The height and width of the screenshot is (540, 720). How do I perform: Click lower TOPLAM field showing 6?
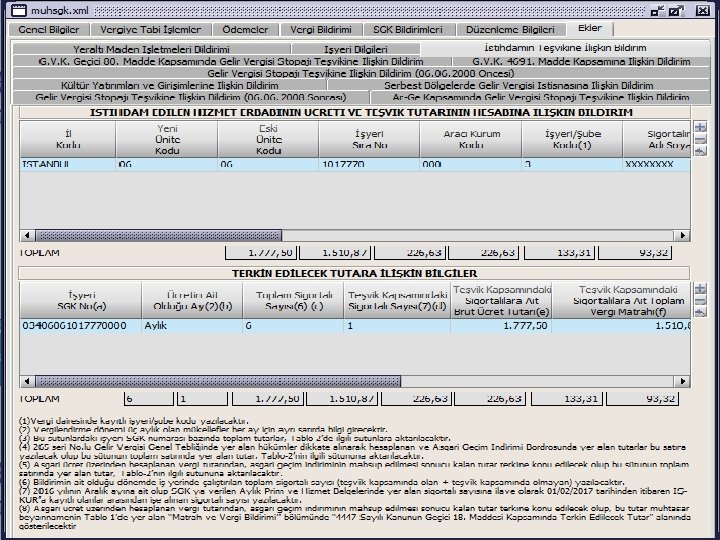coord(149,399)
